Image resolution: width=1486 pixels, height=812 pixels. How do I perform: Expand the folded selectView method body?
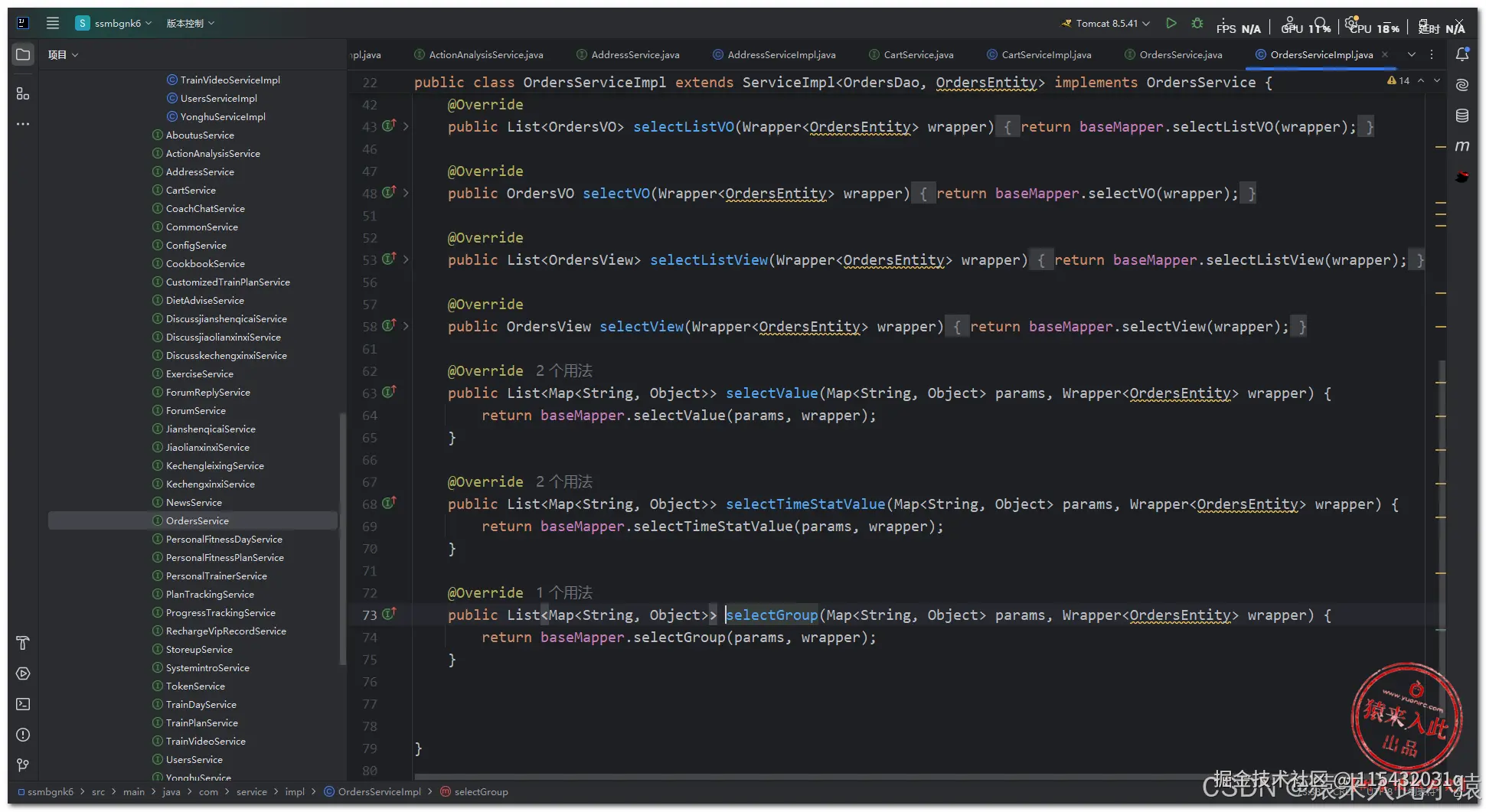[x=406, y=326]
